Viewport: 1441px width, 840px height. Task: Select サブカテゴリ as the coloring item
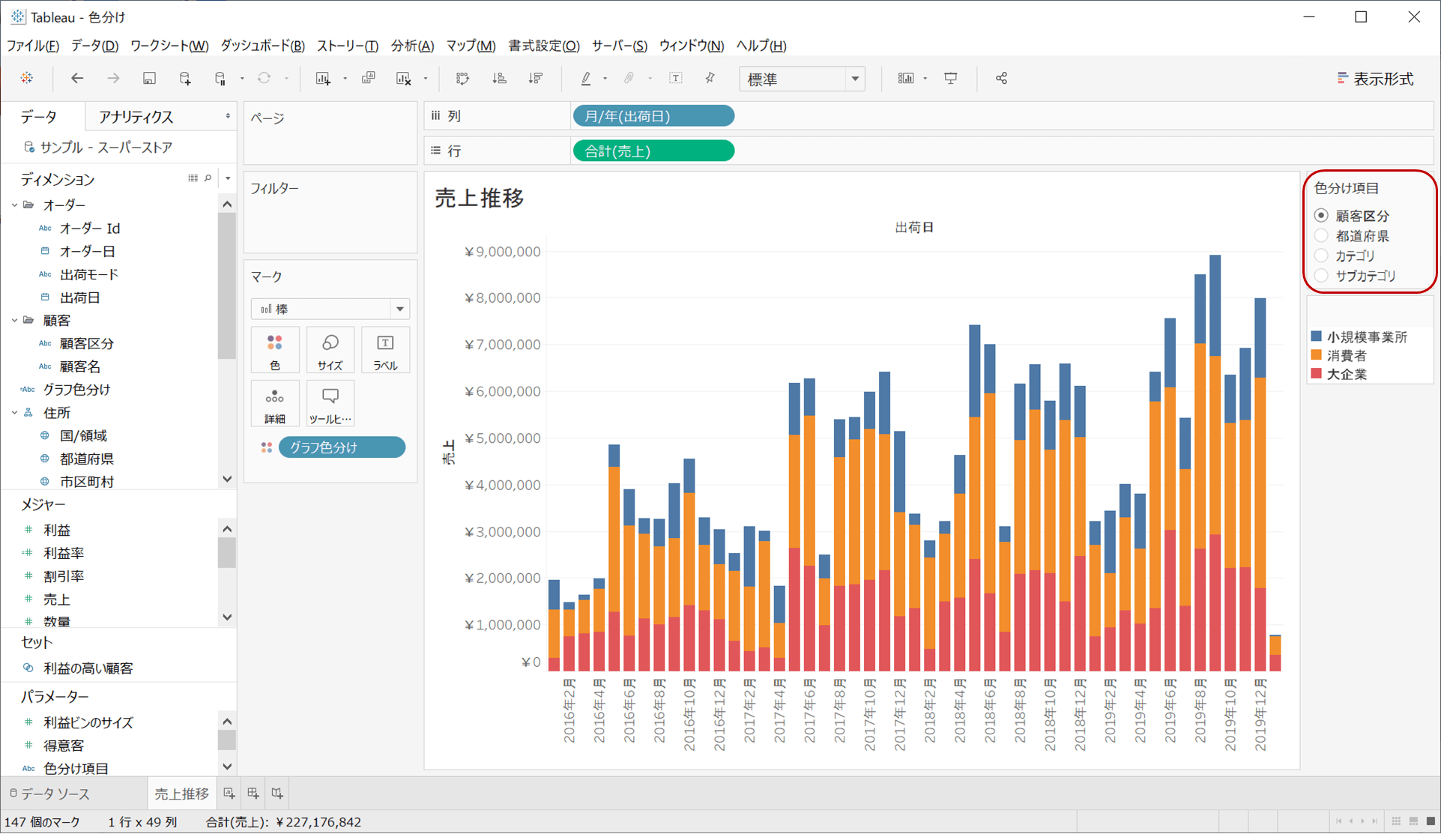click(x=1320, y=276)
